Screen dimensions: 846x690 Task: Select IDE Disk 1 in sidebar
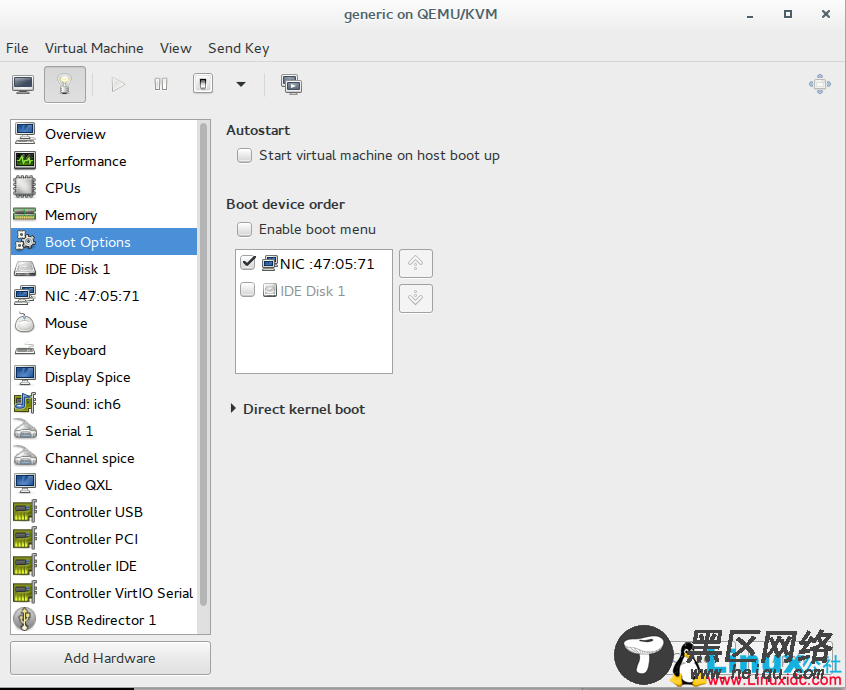[104, 269]
